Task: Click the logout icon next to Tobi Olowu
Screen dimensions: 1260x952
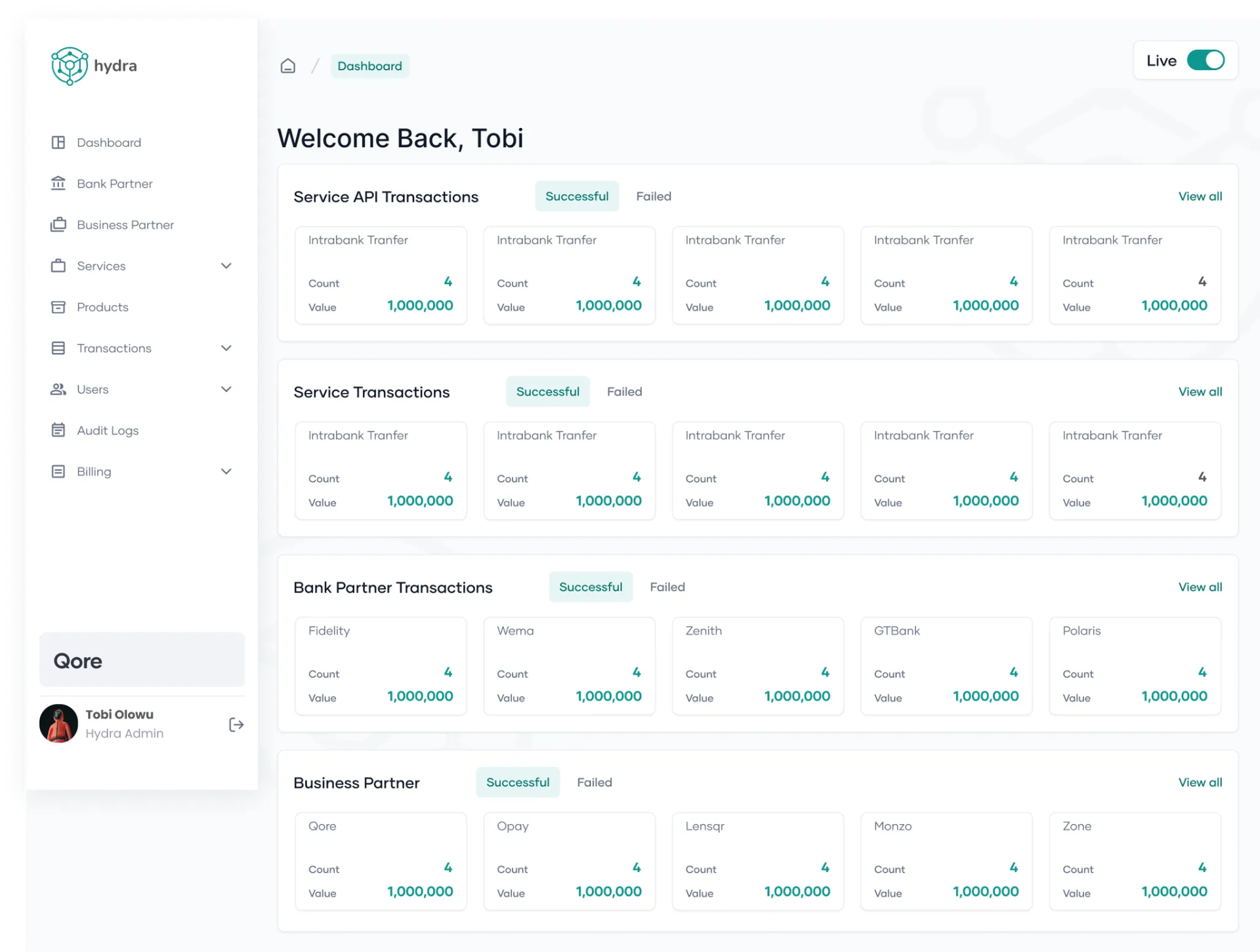Action: point(236,724)
